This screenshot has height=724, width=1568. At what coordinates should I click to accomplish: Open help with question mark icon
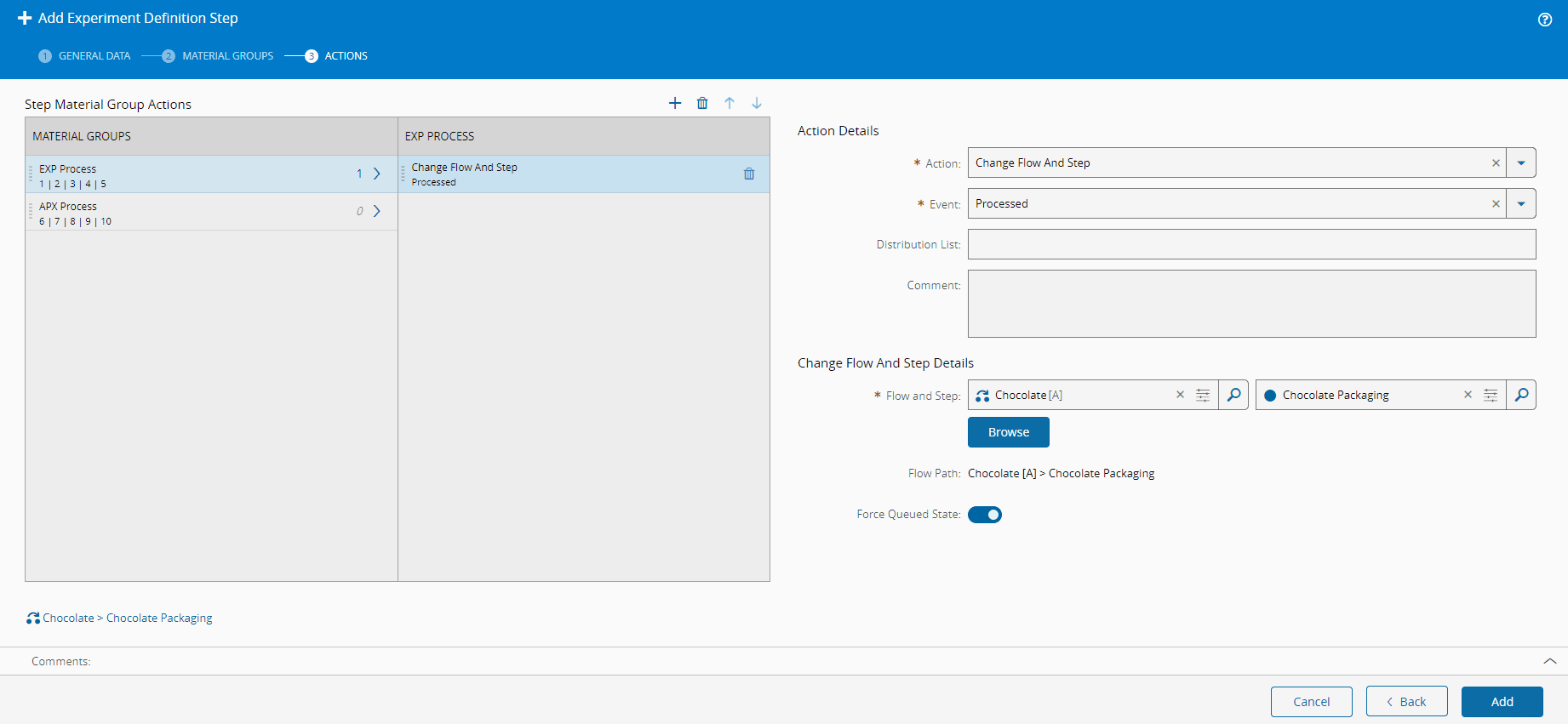[1545, 20]
